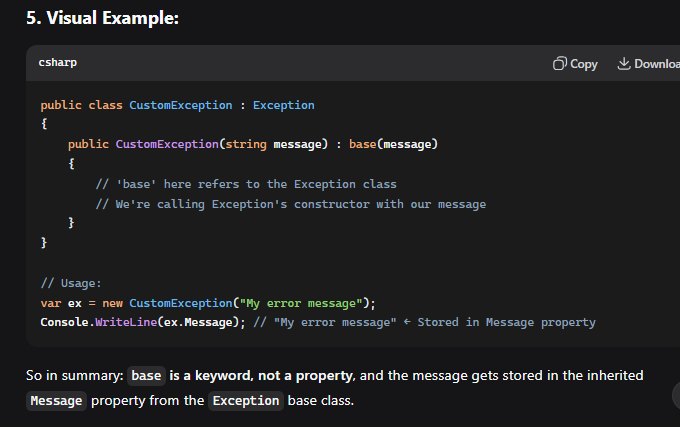This screenshot has height=427, width=680.
Task: Click the inline 'Message' code tag
Action: point(56,401)
